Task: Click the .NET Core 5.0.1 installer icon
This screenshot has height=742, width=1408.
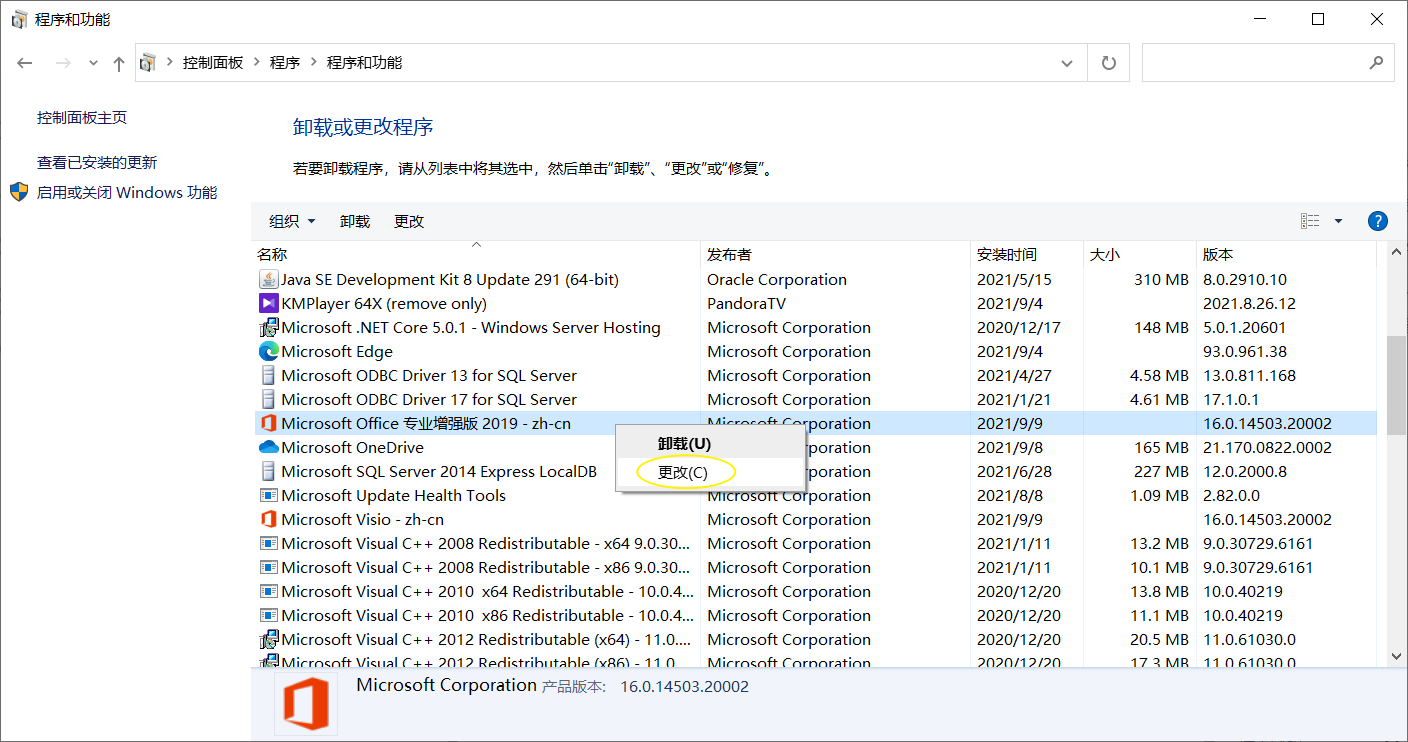Action: (x=268, y=328)
